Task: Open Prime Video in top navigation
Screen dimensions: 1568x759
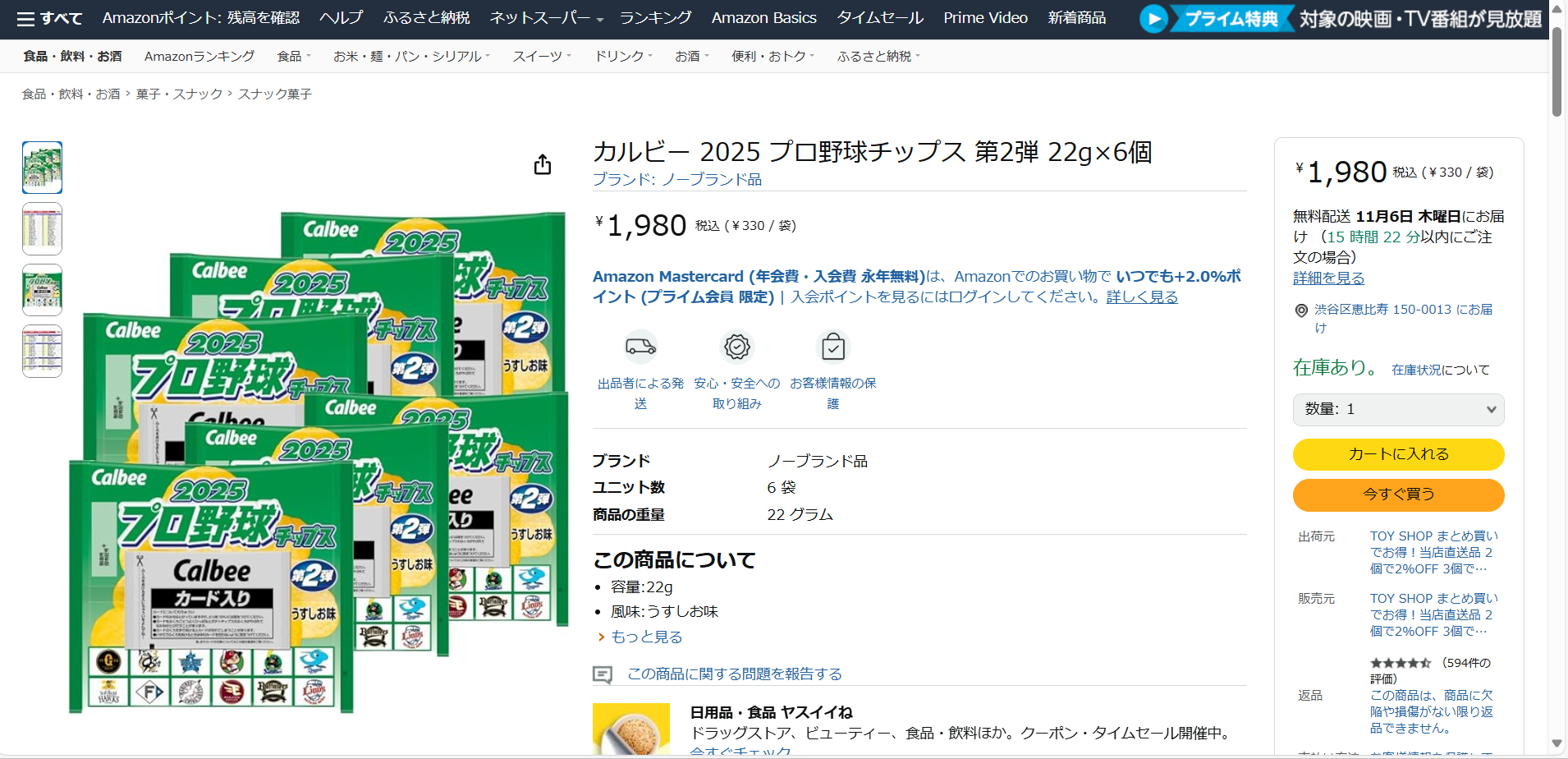Action: tap(985, 18)
